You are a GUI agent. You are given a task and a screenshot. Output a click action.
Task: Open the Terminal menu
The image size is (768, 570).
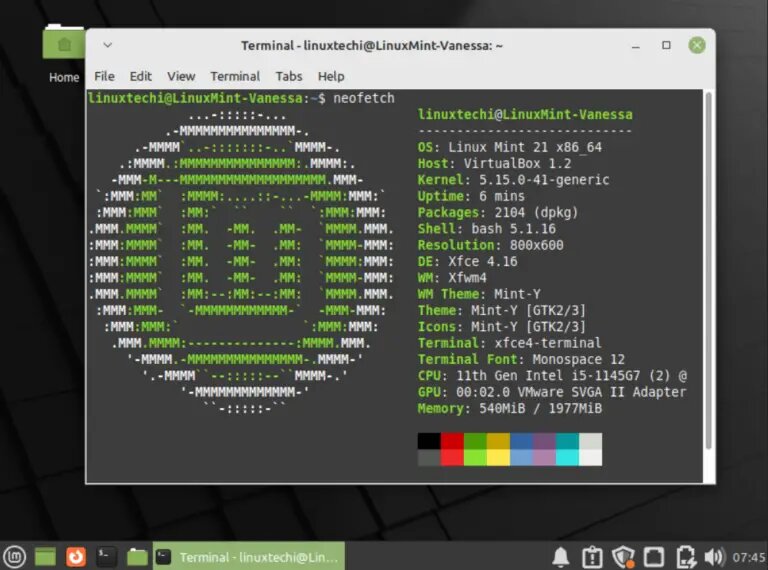pyautogui.click(x=235, y=76)
